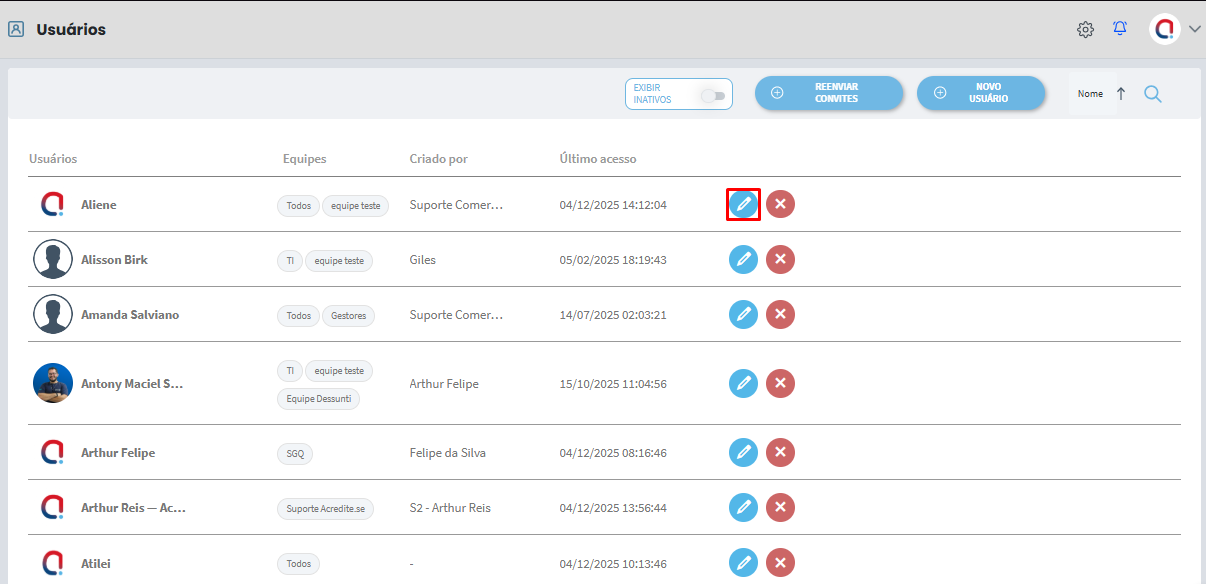Edit Arthur Felipe with pencil icon
1206x584 pixels.
click(x=743, y=453)
